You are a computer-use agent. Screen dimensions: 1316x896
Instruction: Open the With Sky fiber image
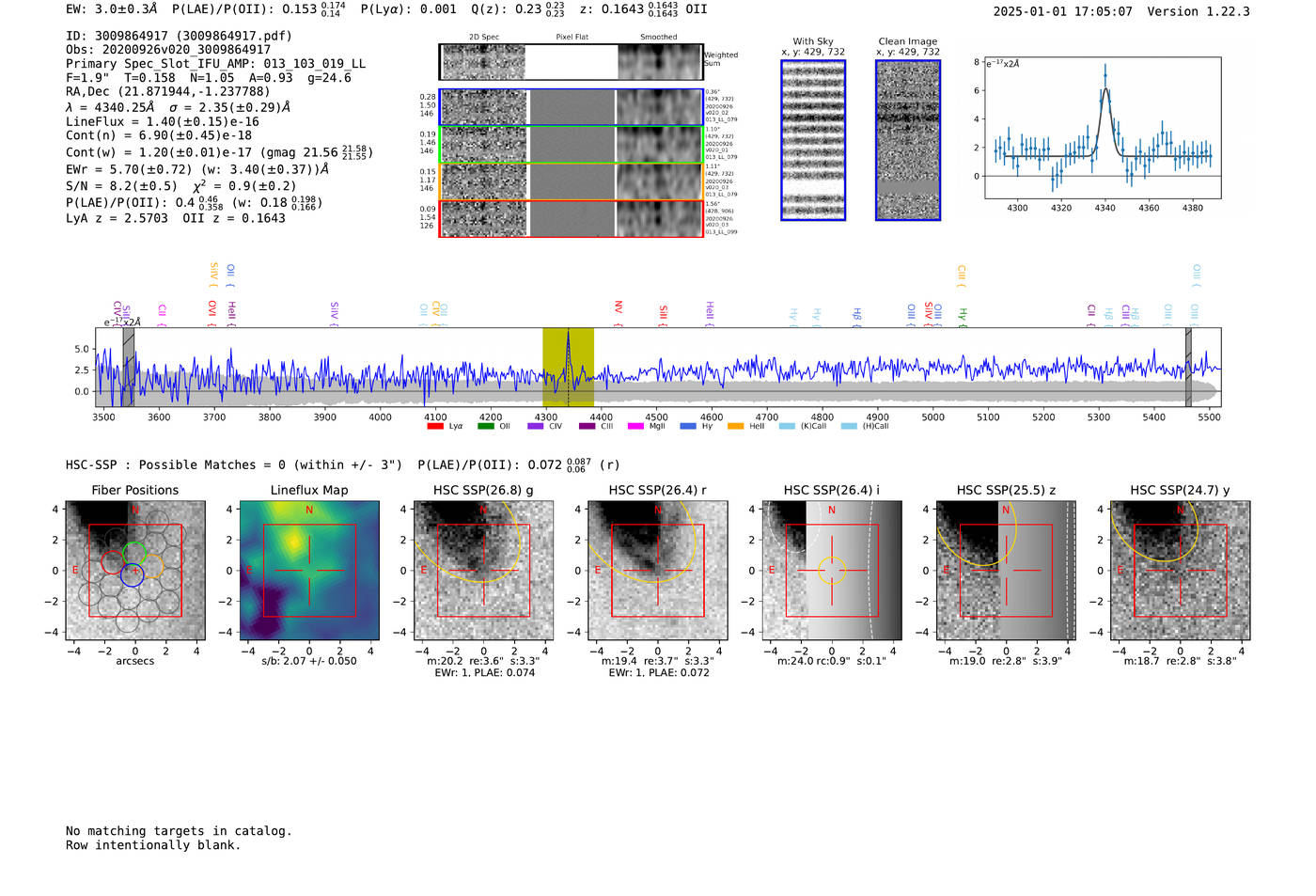tap(813, 140)
